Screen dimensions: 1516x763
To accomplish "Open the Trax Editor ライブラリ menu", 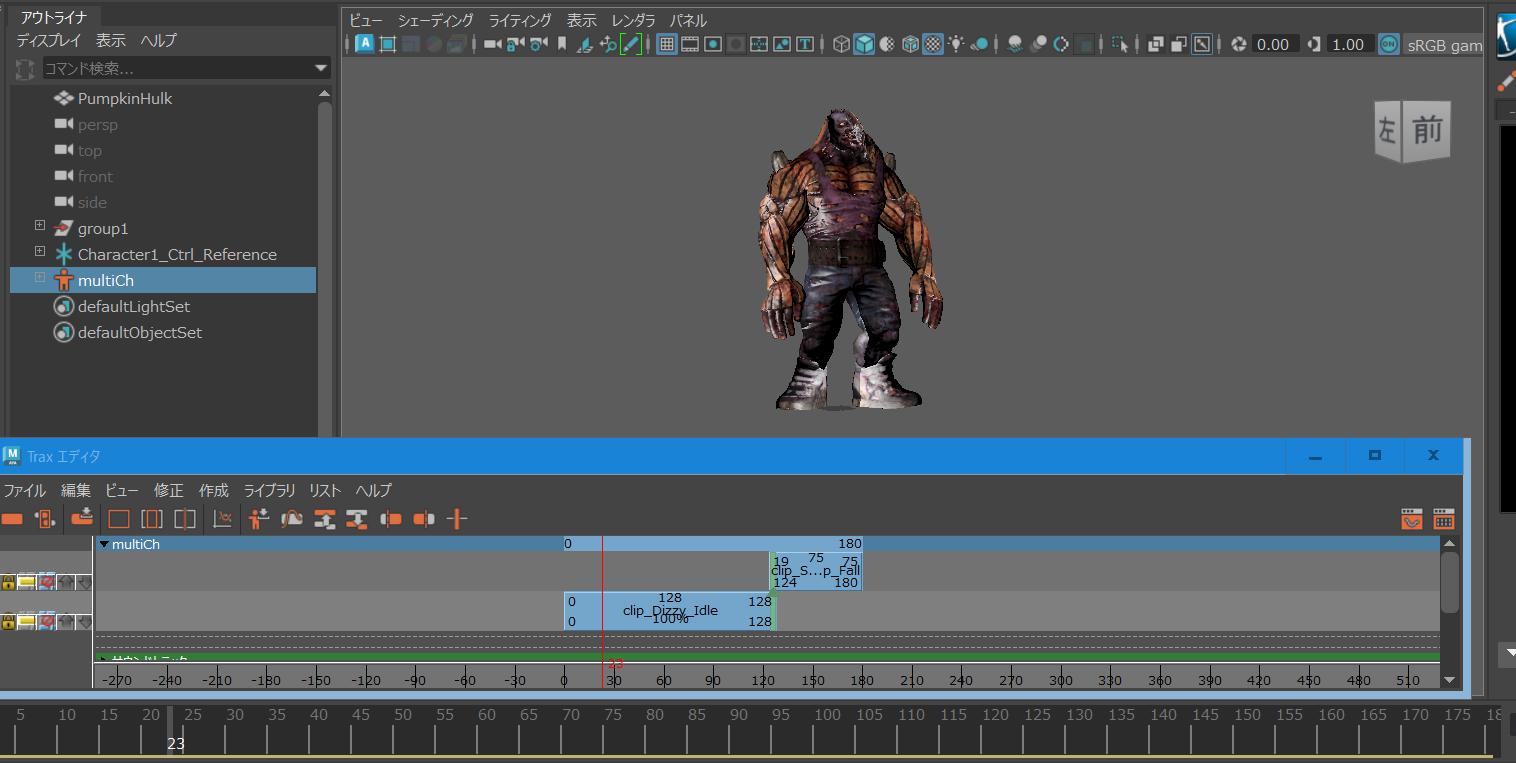I will [x=270, y=490].
